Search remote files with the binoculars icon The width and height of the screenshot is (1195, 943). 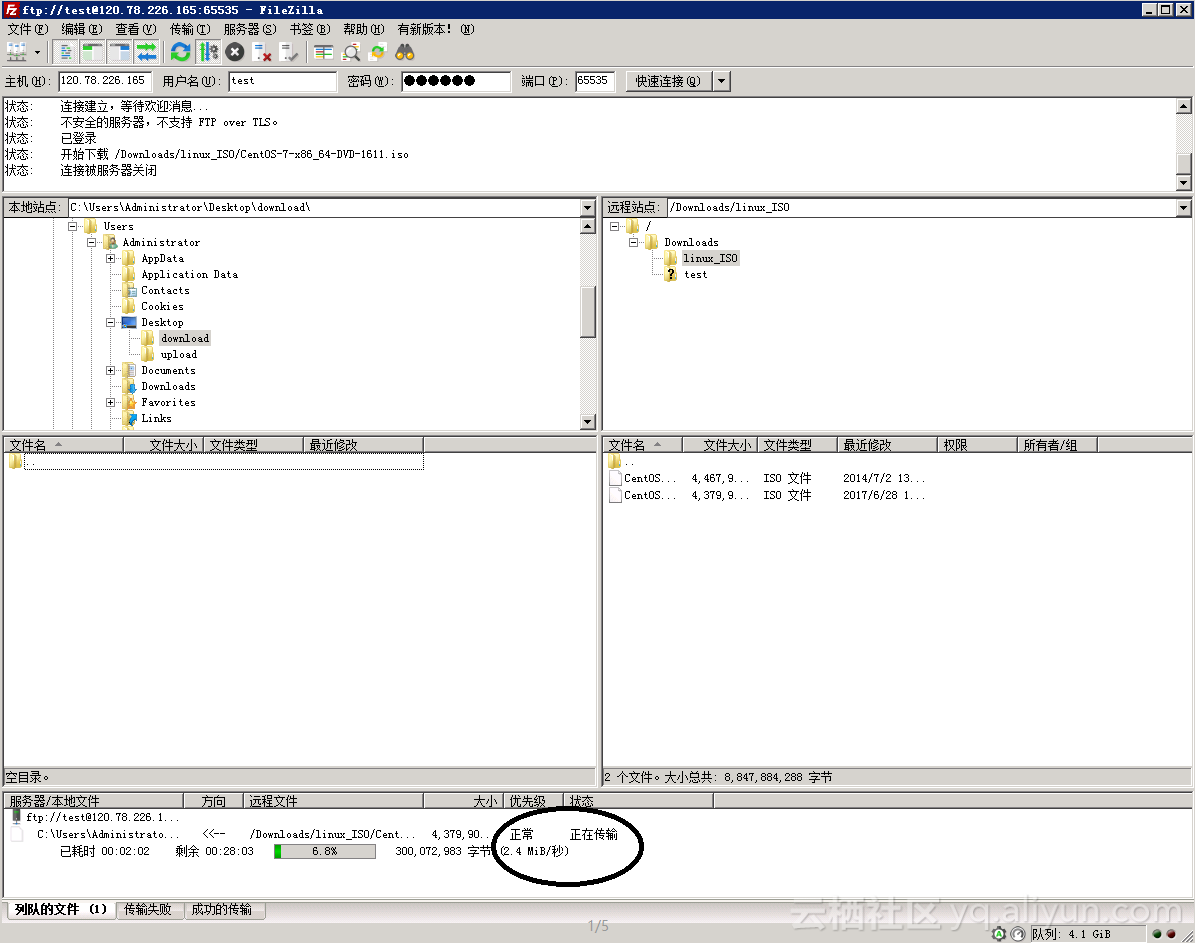click(x=405, y=52)
